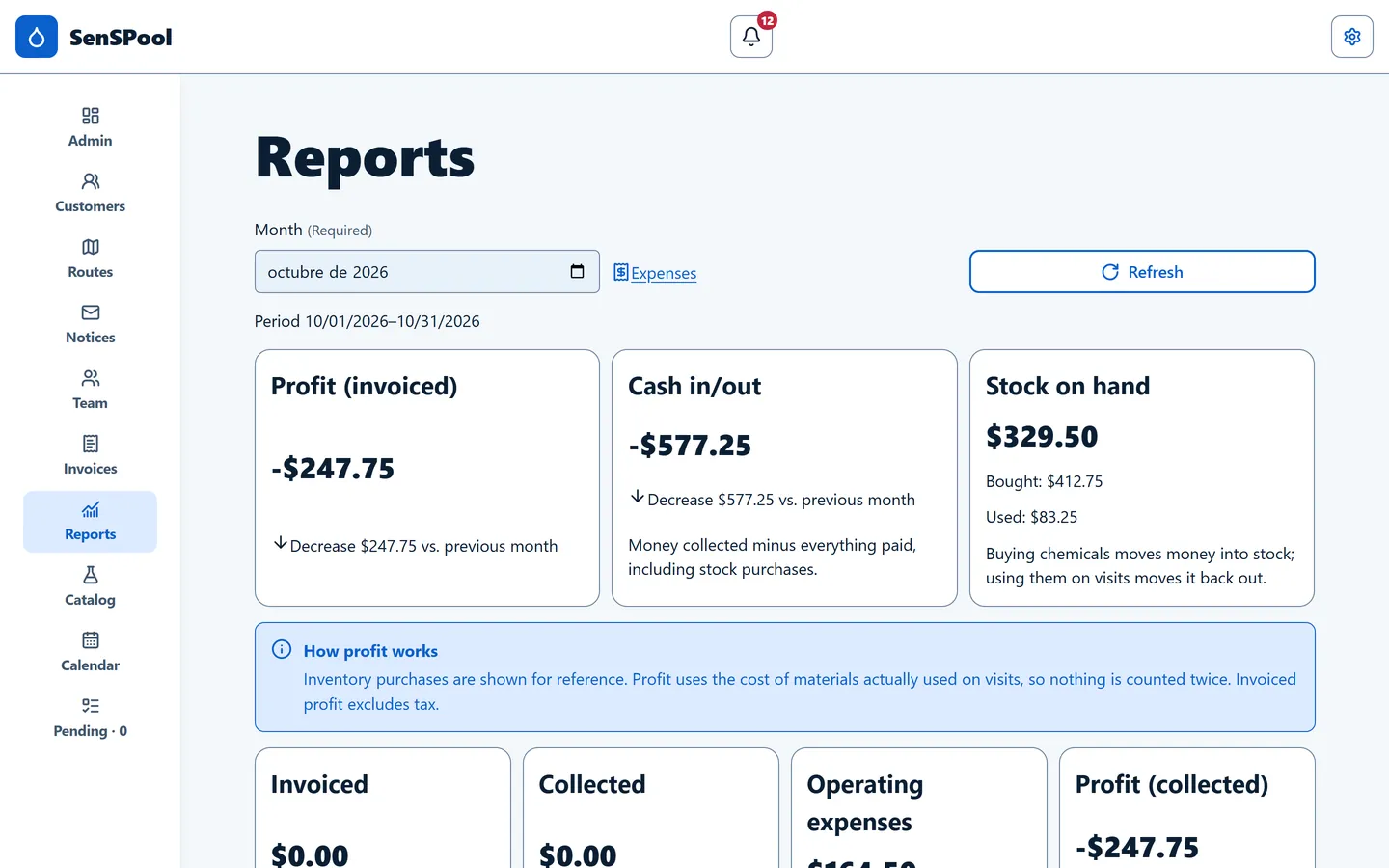
Task: Click the Stock on hand value $329.50
Action: pyautogui.click(x=1042, y=437)
